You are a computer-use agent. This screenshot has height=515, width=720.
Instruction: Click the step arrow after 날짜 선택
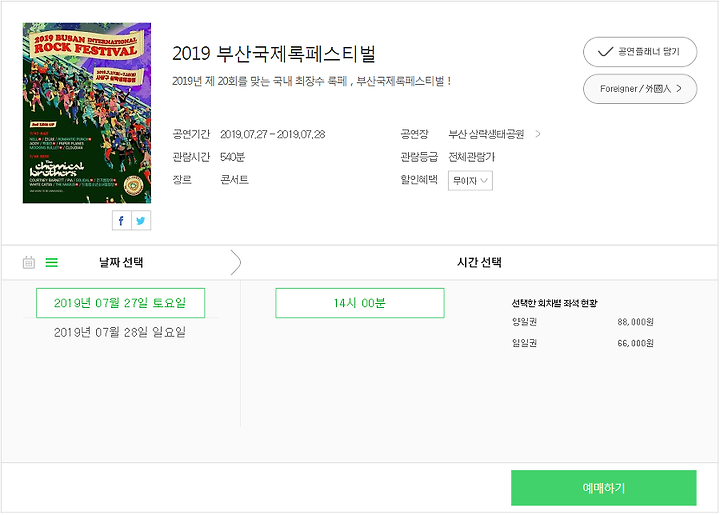[x=235, y=263]
